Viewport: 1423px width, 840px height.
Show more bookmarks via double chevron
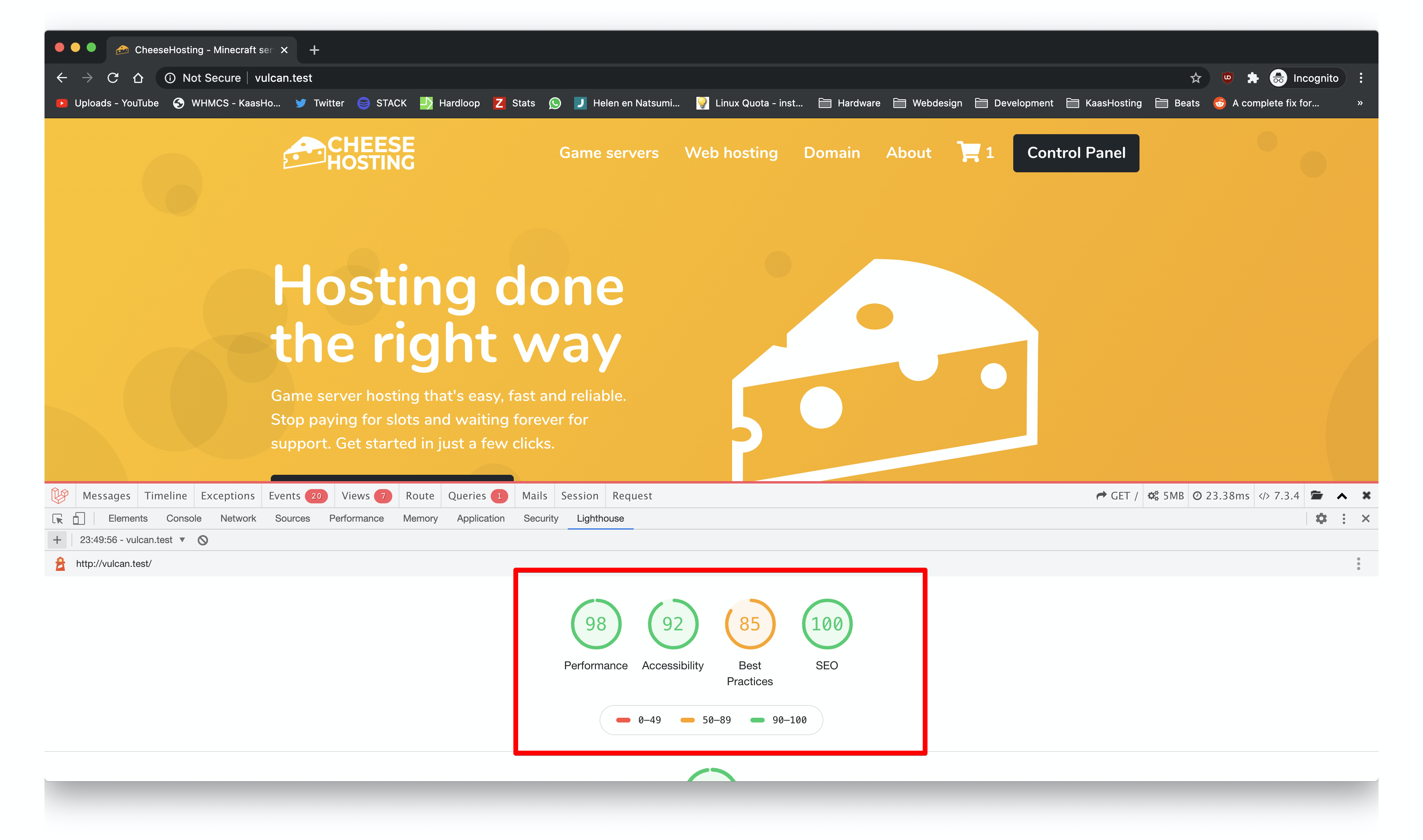pyautogui.click(x=1359, y=103)
